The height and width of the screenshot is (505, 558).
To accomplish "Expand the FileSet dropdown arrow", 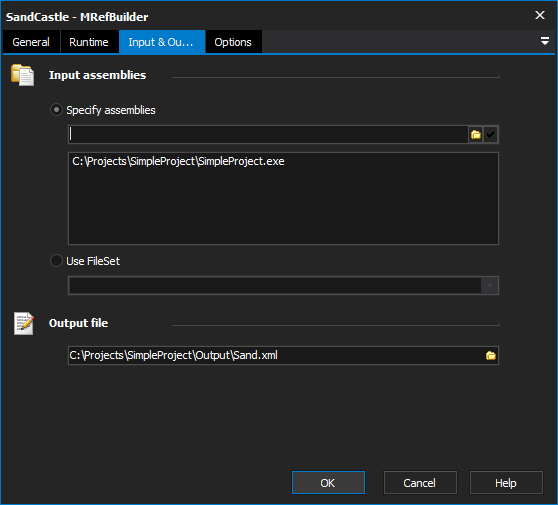I will pos(490,285).
